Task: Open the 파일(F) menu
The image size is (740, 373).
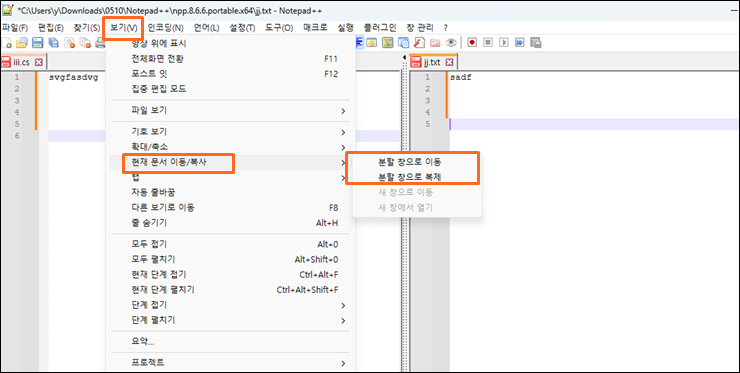Action: pyautogui.click(x=16, y=27)
